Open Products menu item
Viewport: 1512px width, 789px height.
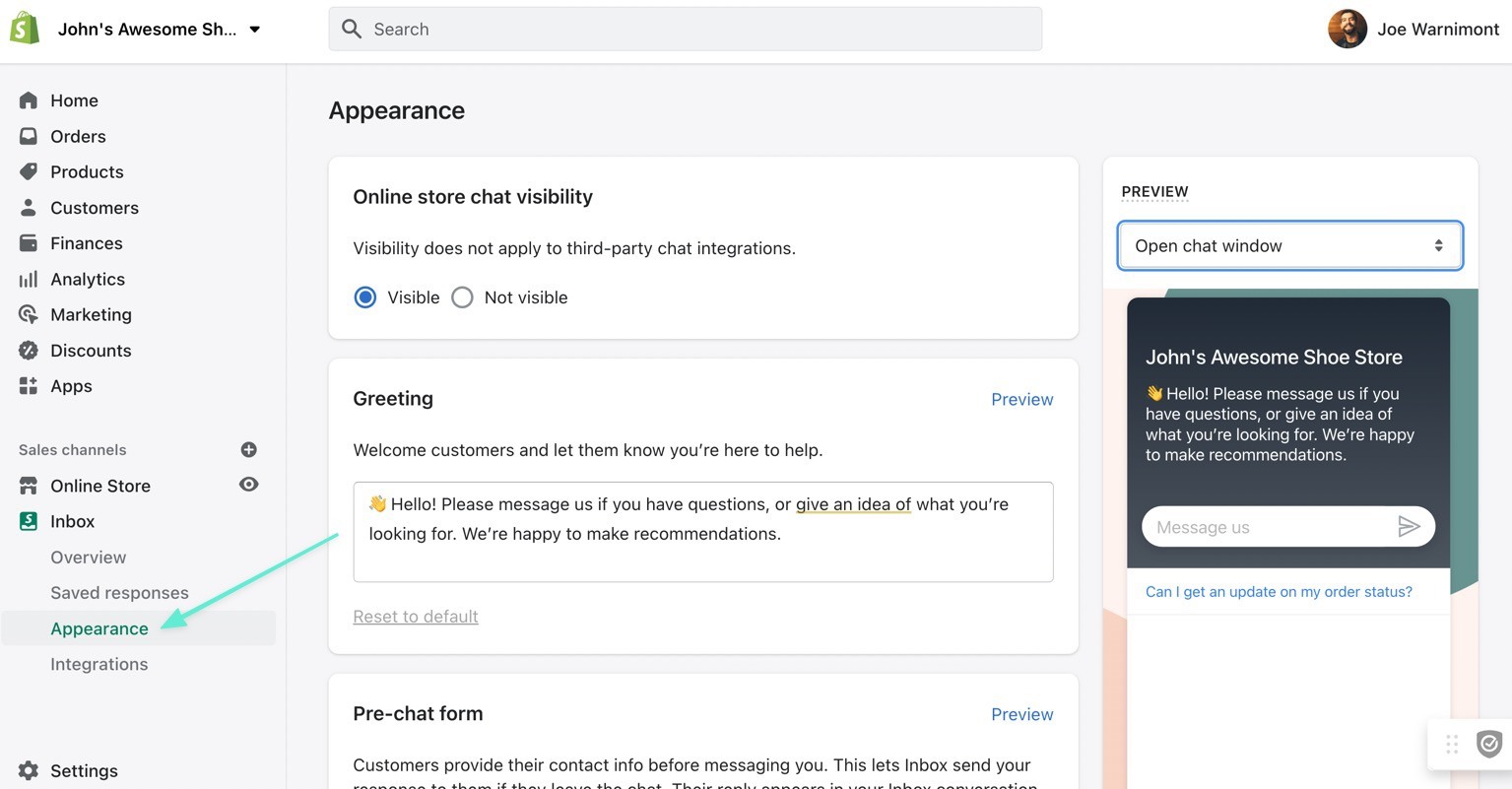pyautogui.click(x=87, y=171)
